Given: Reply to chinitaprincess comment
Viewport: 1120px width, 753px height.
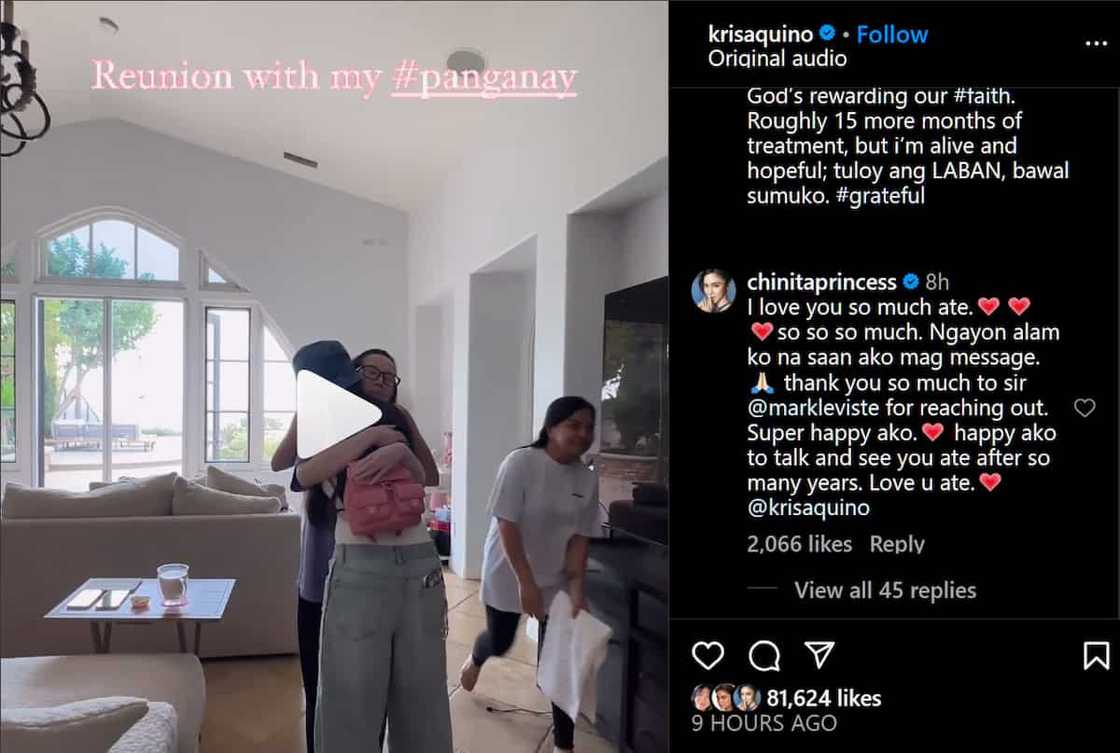Looking at the screenshot, I should pyautogui.click(x=897, y=544).
